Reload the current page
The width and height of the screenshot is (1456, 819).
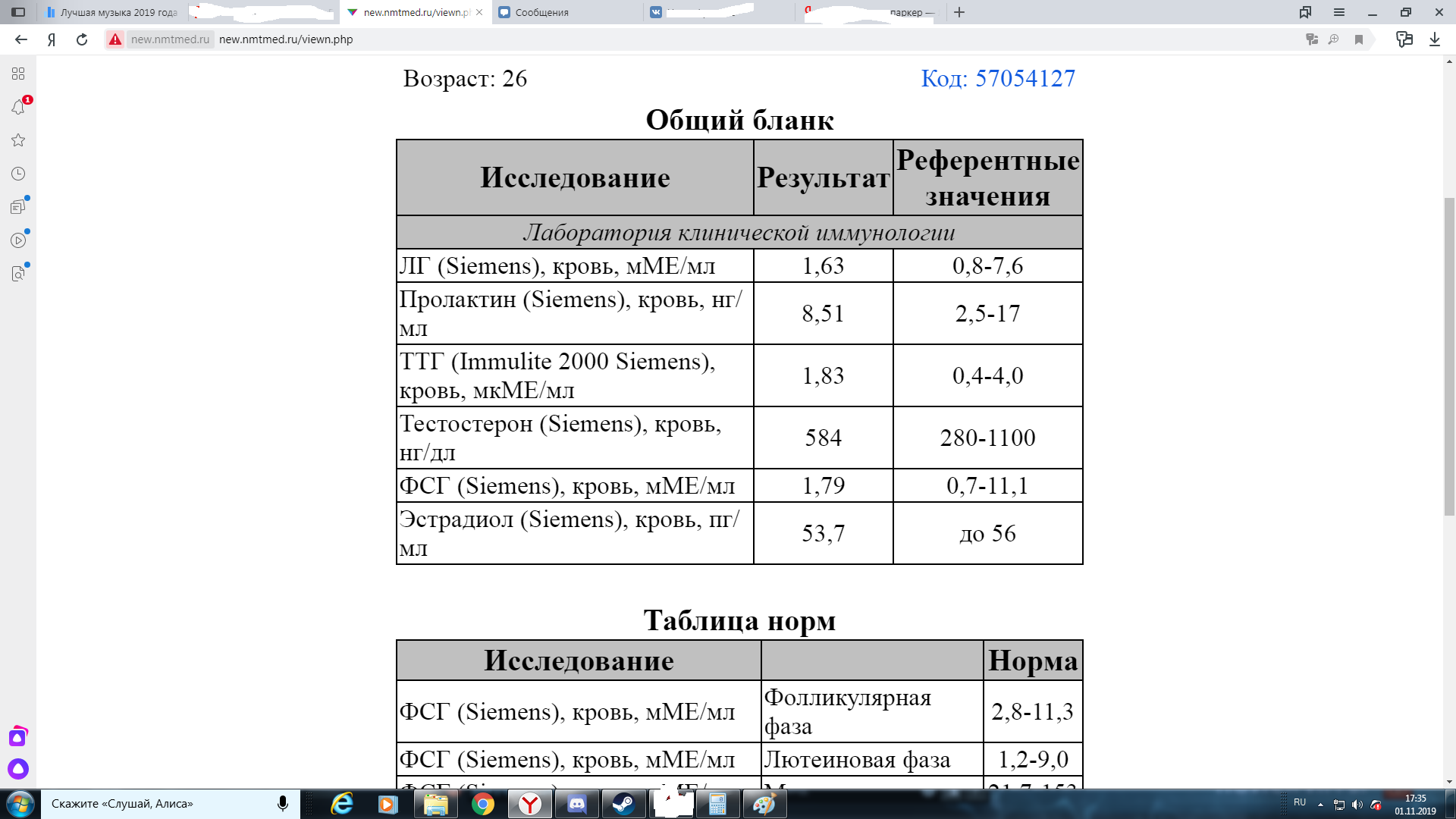click(x=82, y=39)
